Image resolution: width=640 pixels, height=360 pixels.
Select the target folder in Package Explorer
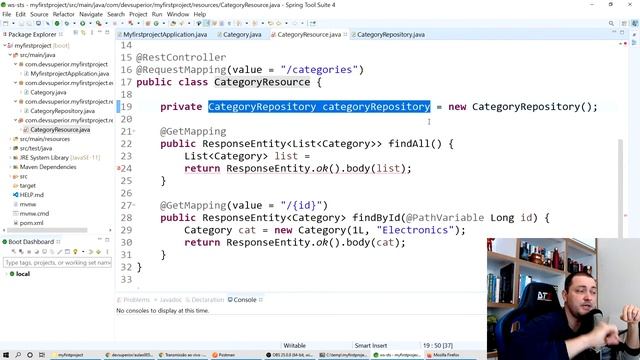[x=27, y=186]
